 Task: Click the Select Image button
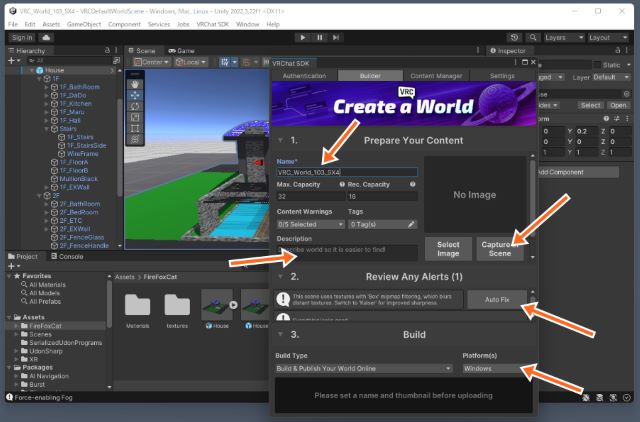(x=448, y=249)
